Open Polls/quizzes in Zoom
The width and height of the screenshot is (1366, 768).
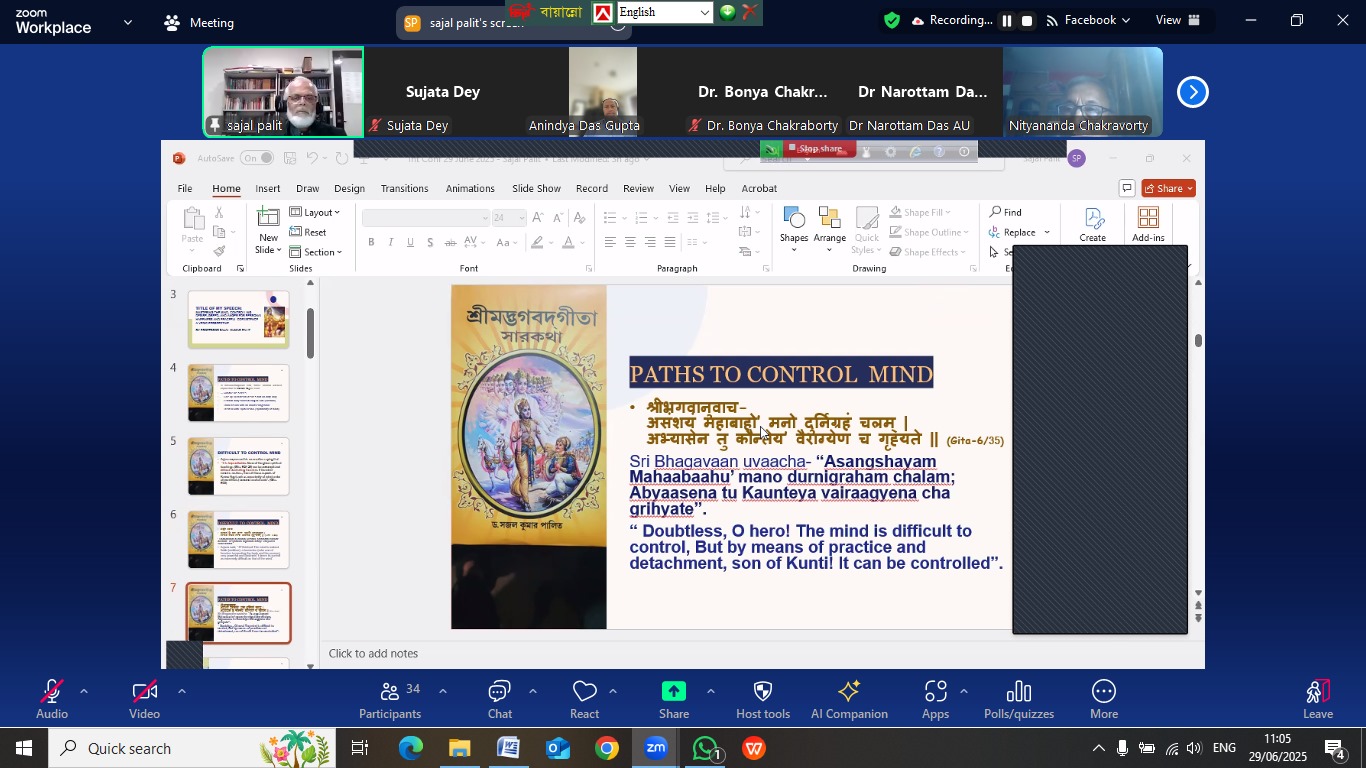1019,699
